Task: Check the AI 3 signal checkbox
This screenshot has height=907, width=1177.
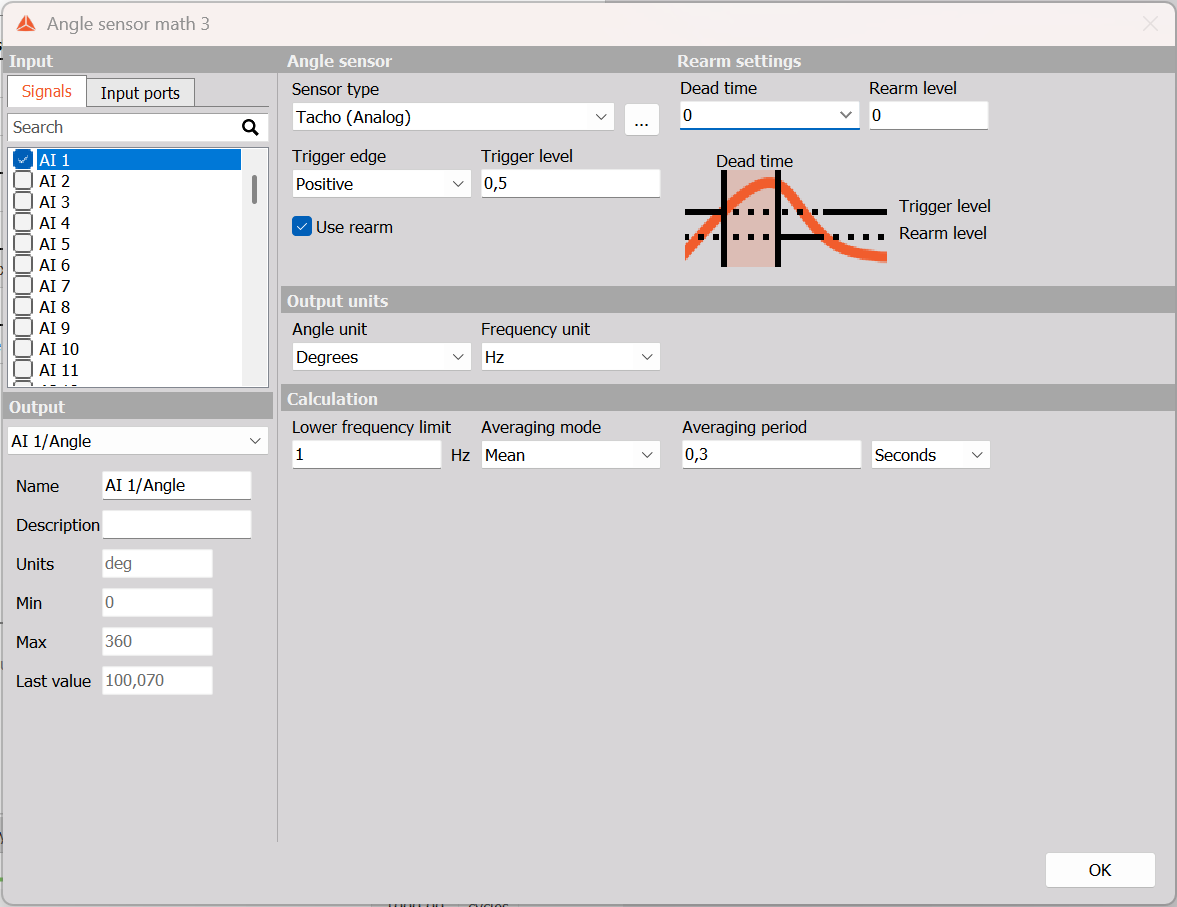Action: (23, 201)
